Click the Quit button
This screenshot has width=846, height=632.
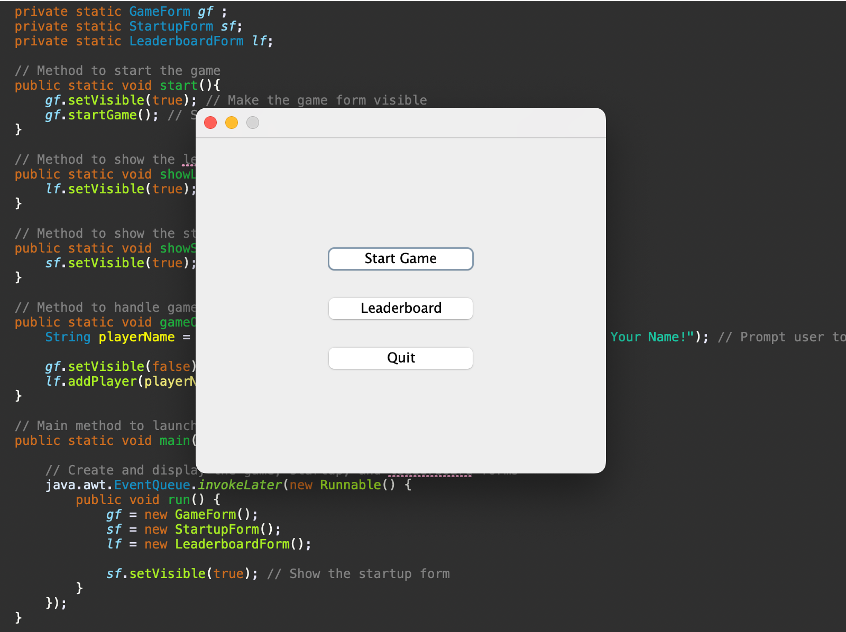coord(400,357)
